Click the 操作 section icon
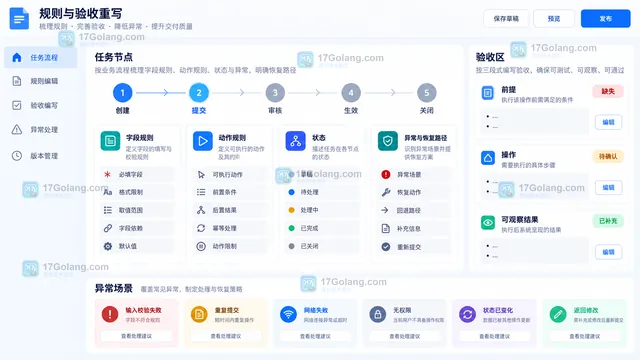The height and width of the screenshot is (360, 640). 487,158
